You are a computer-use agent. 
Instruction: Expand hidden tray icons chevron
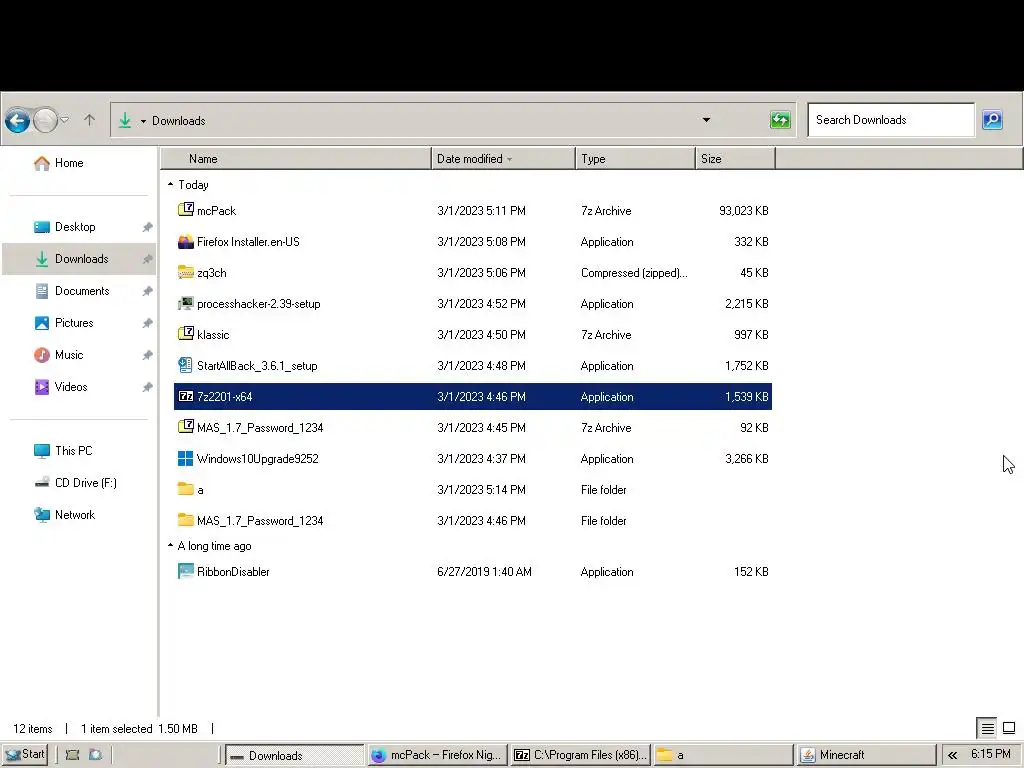[953, 755]
